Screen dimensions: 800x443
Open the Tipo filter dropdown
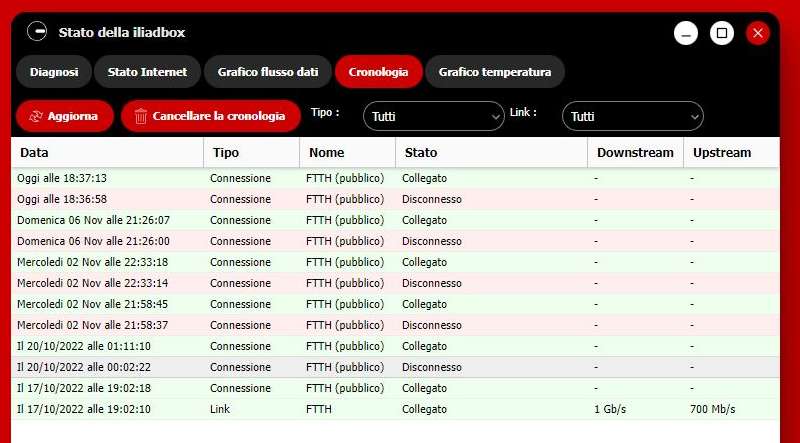pyautogui.click(x=433, y=116)
